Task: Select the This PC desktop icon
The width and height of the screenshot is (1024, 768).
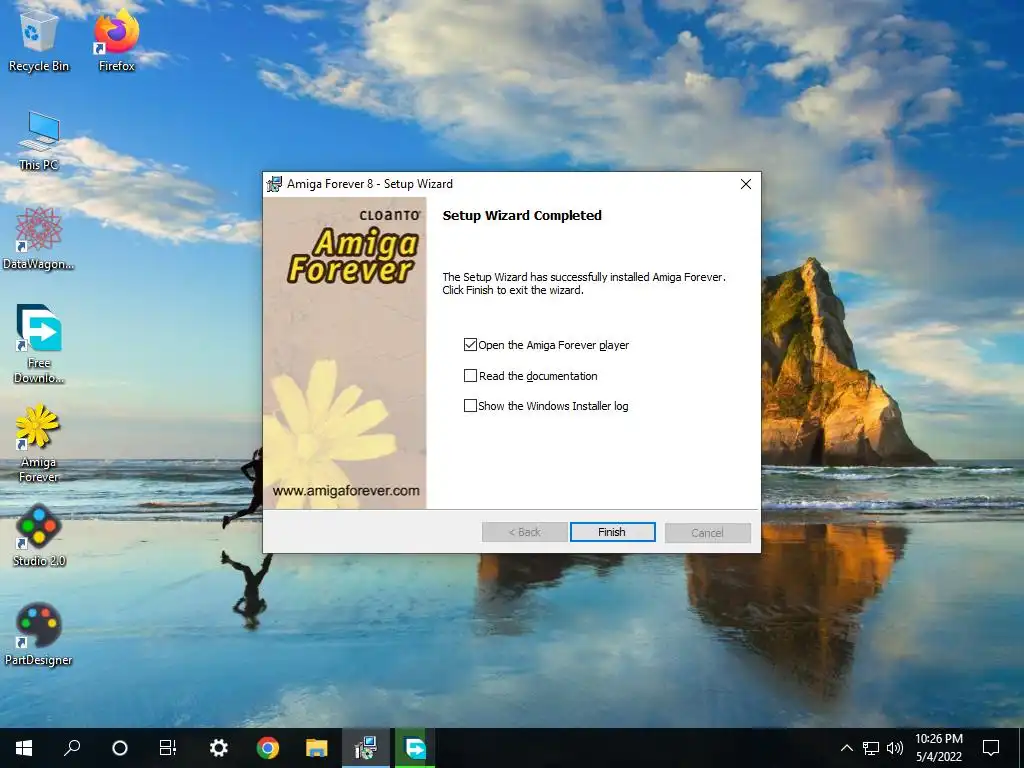Action: [x=39, y=141]
